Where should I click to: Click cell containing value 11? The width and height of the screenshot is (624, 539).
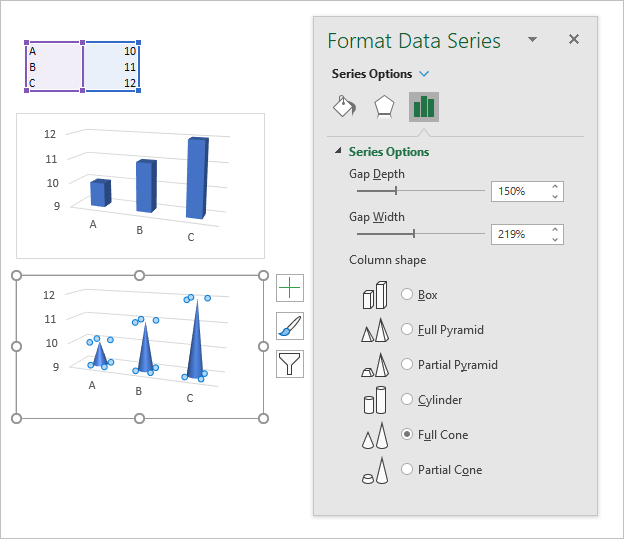111,67
